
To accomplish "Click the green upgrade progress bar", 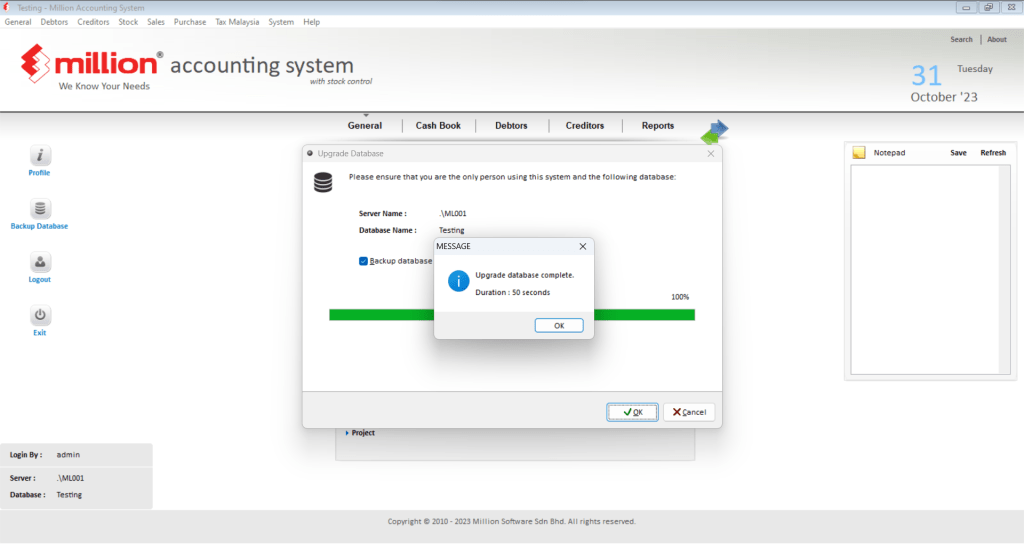I will (380, 315).
